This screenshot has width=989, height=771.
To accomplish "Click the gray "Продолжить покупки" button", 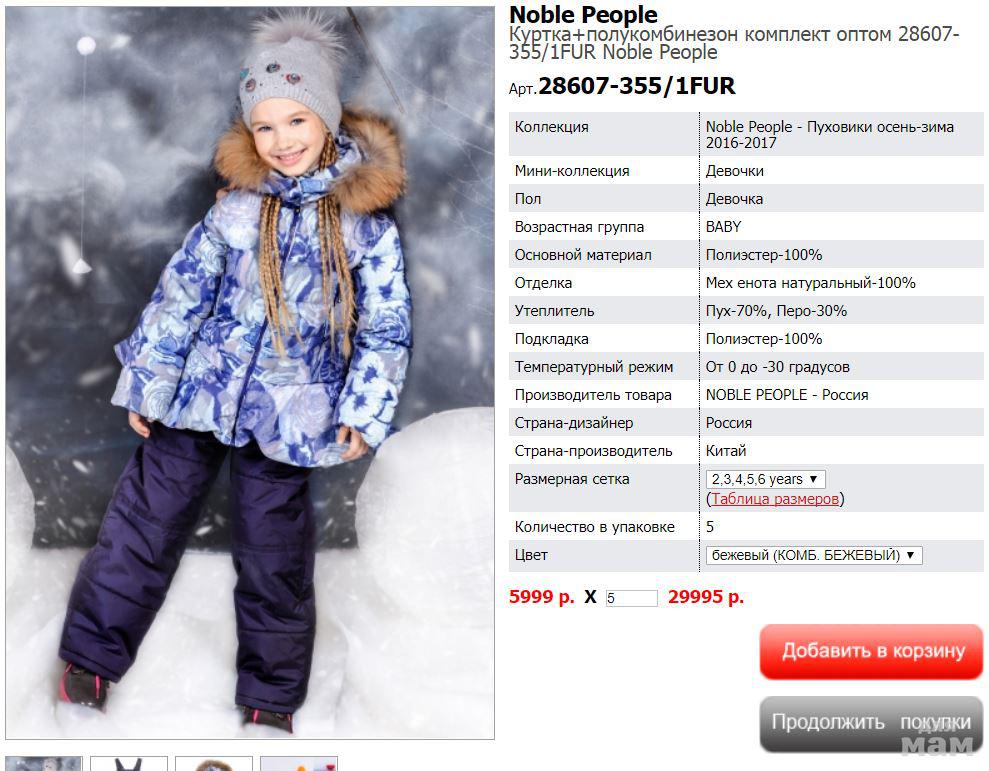I will (872, 723).
